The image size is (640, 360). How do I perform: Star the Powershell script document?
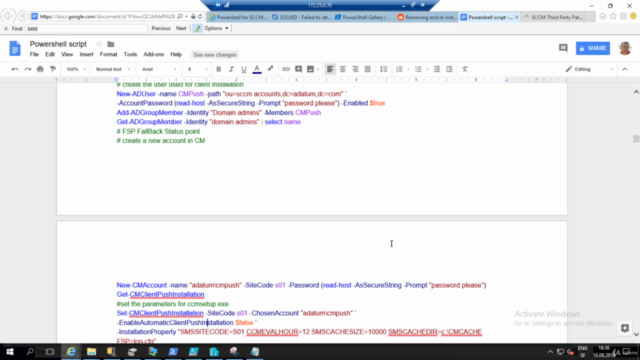tap(99, 44)
